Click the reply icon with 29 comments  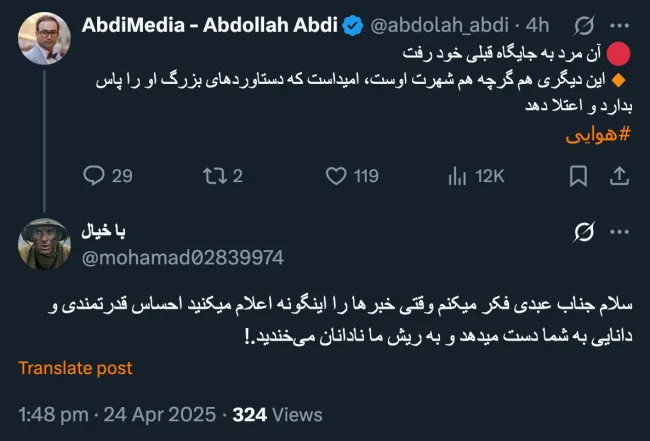point(93,176)
